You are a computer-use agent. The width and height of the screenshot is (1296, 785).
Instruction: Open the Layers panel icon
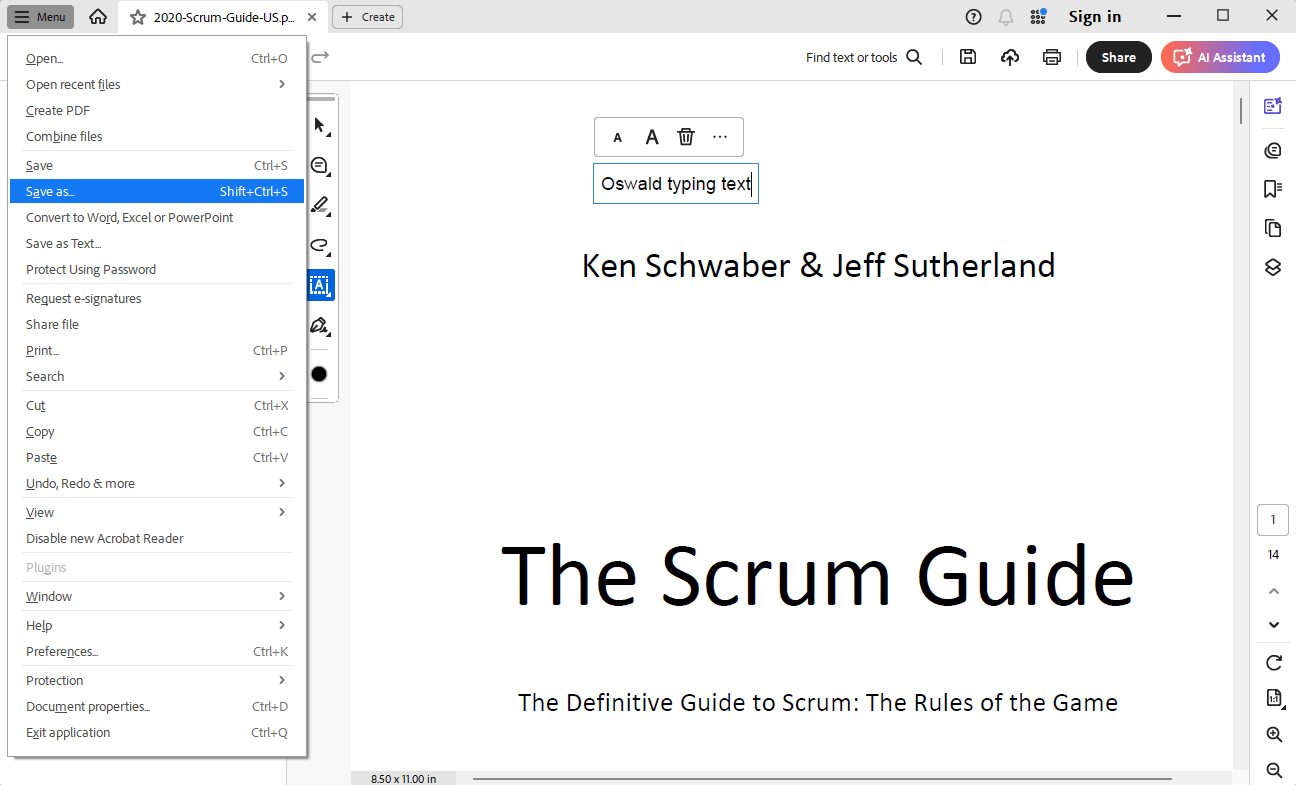[x=1273, y=267]
